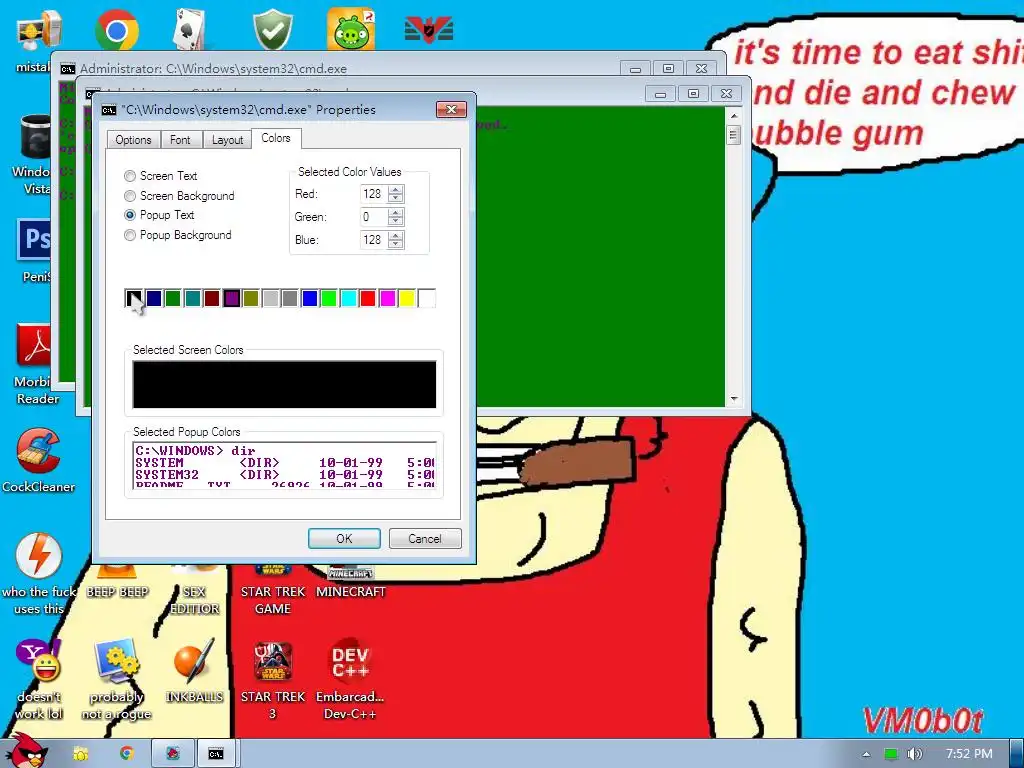Switch to the Options tab
The height and width of the screenshot is (768, 1024).
click(x=133, y=140)
